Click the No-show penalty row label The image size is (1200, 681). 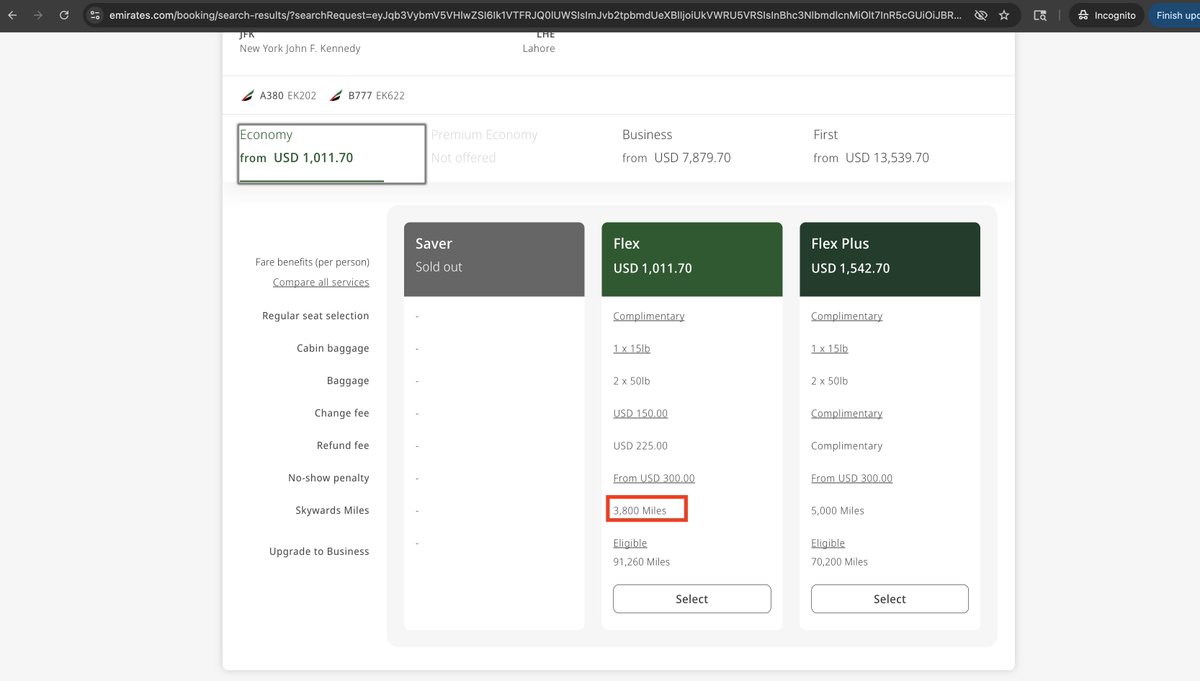pyautogui.click(x=329, y=479)
